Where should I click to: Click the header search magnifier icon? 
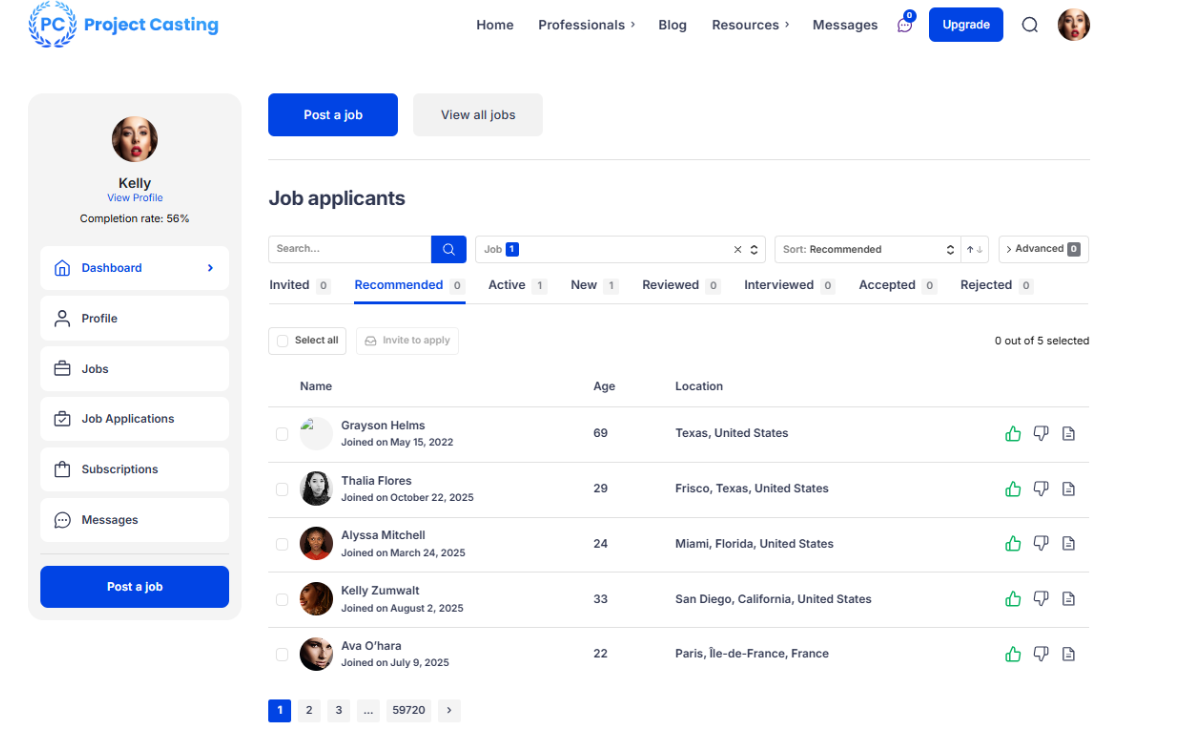pyautogui.click(x=1029, y=25)
